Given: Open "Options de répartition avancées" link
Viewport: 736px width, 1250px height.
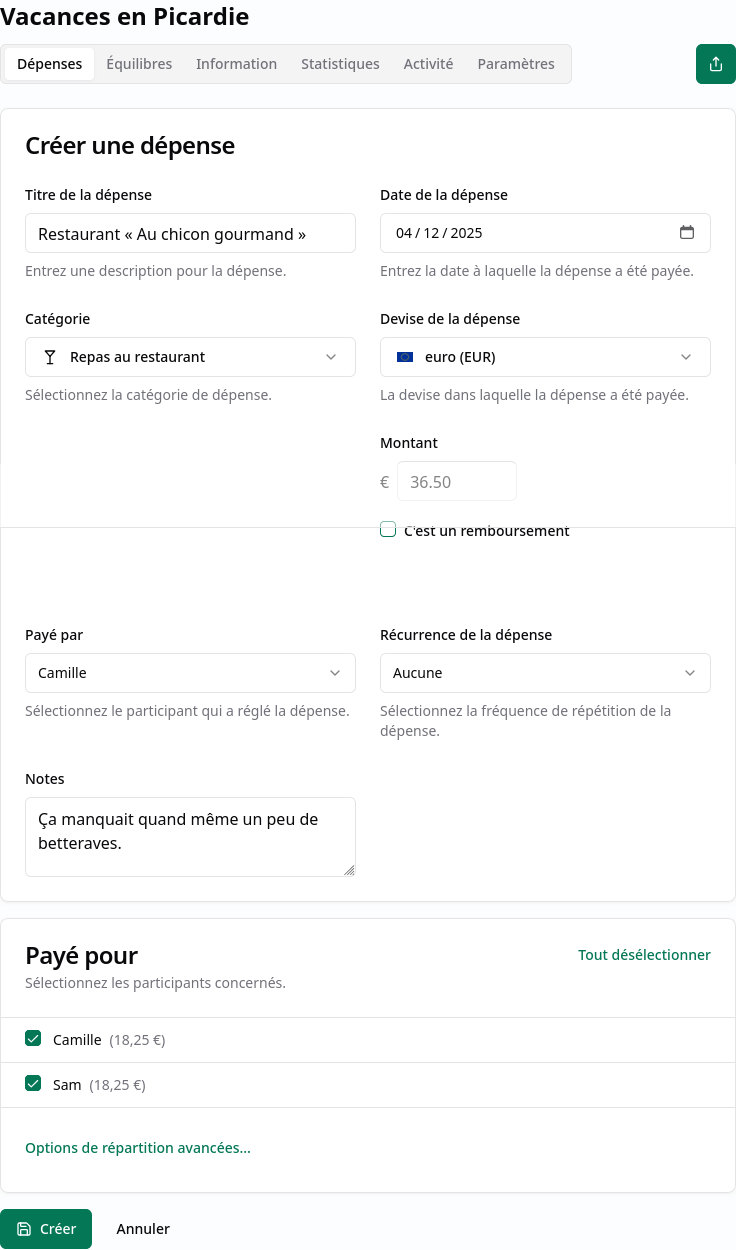Looking at the screenshot, I should 138,1148.
